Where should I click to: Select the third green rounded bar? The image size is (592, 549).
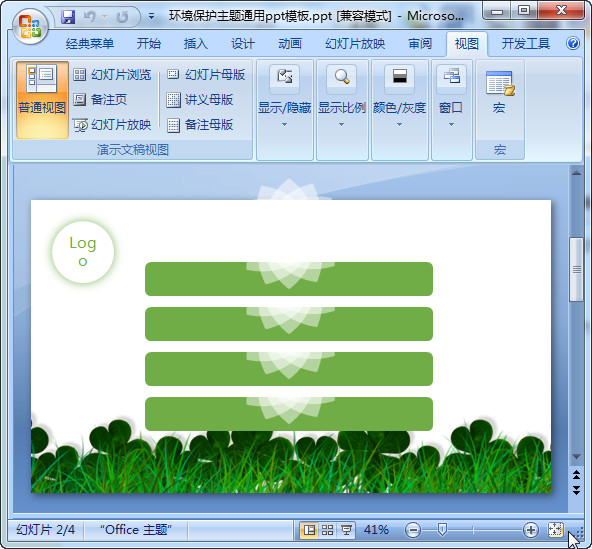(289, 369)
